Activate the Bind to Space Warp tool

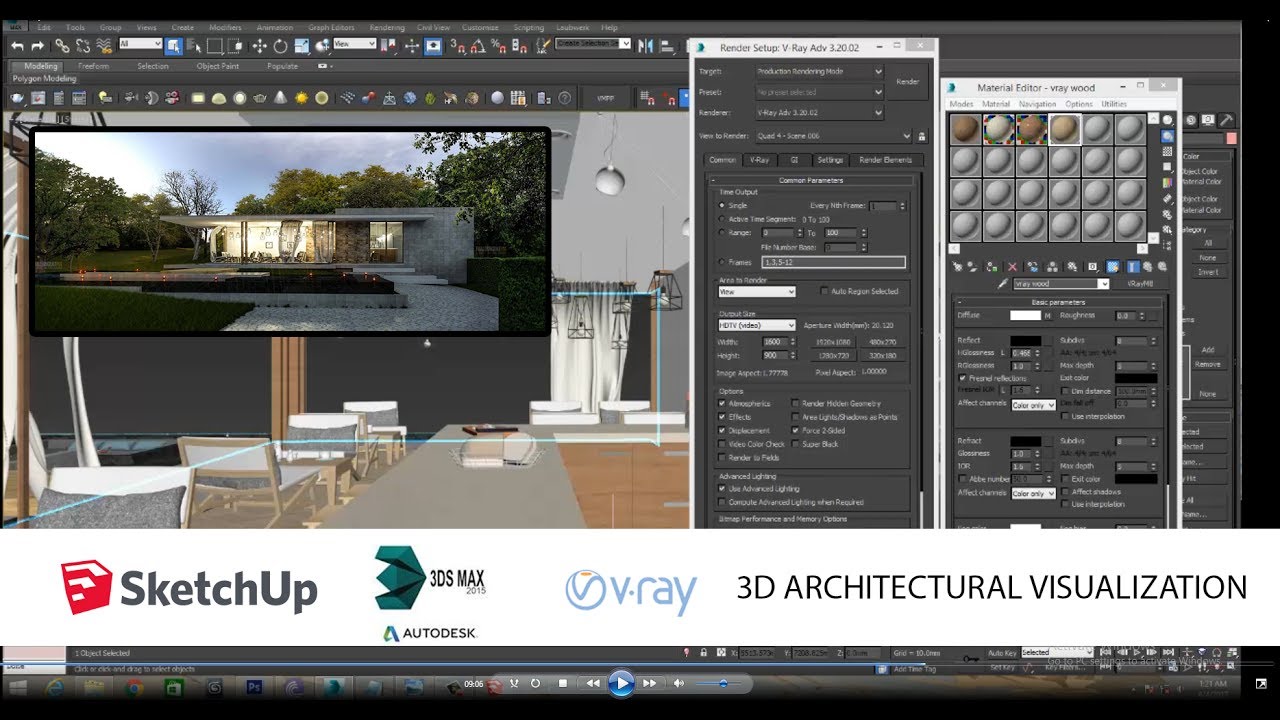[x=103, y=45]
